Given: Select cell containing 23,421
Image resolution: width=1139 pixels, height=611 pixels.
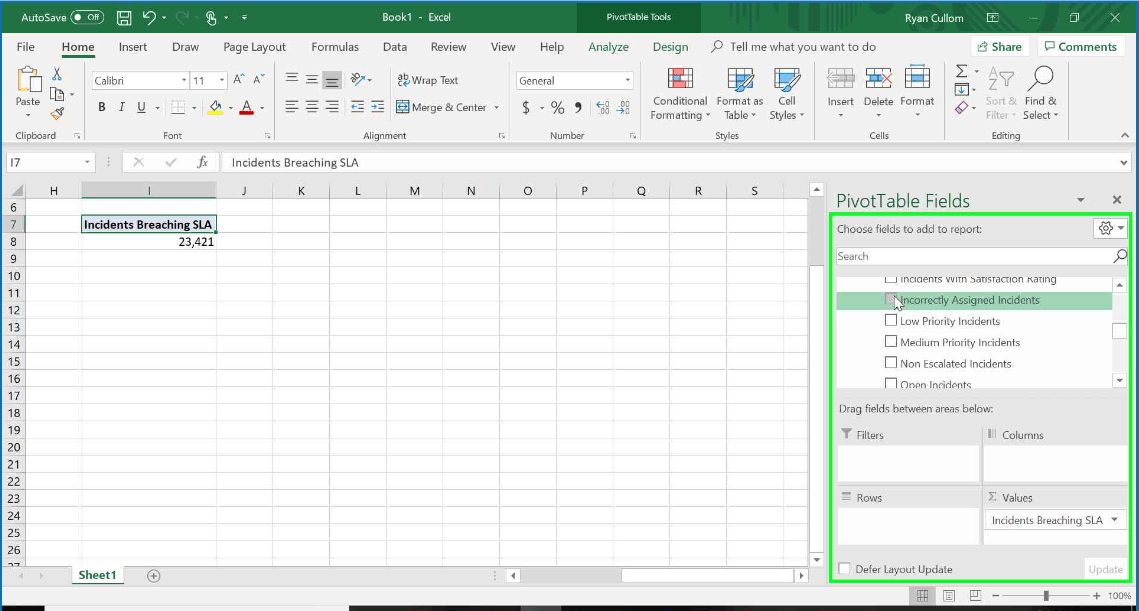Looking at the screenshot, I should coord(149,242).
